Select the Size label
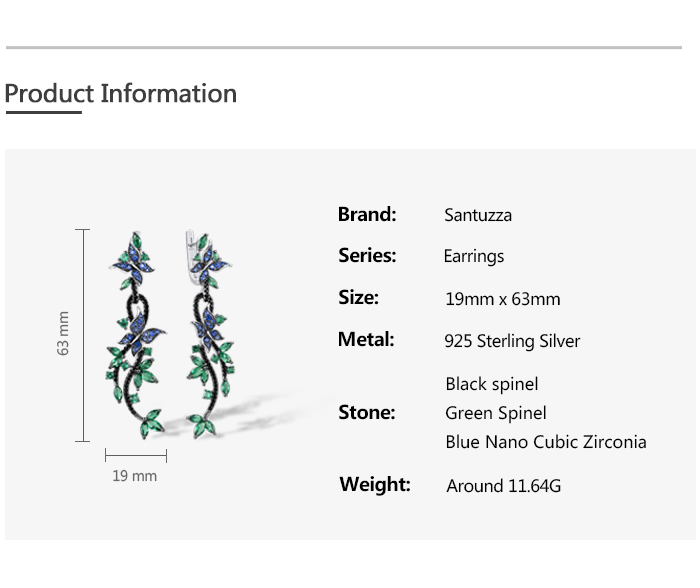Image resolution: width=700 pixels, height=588 pixels. 358,297
